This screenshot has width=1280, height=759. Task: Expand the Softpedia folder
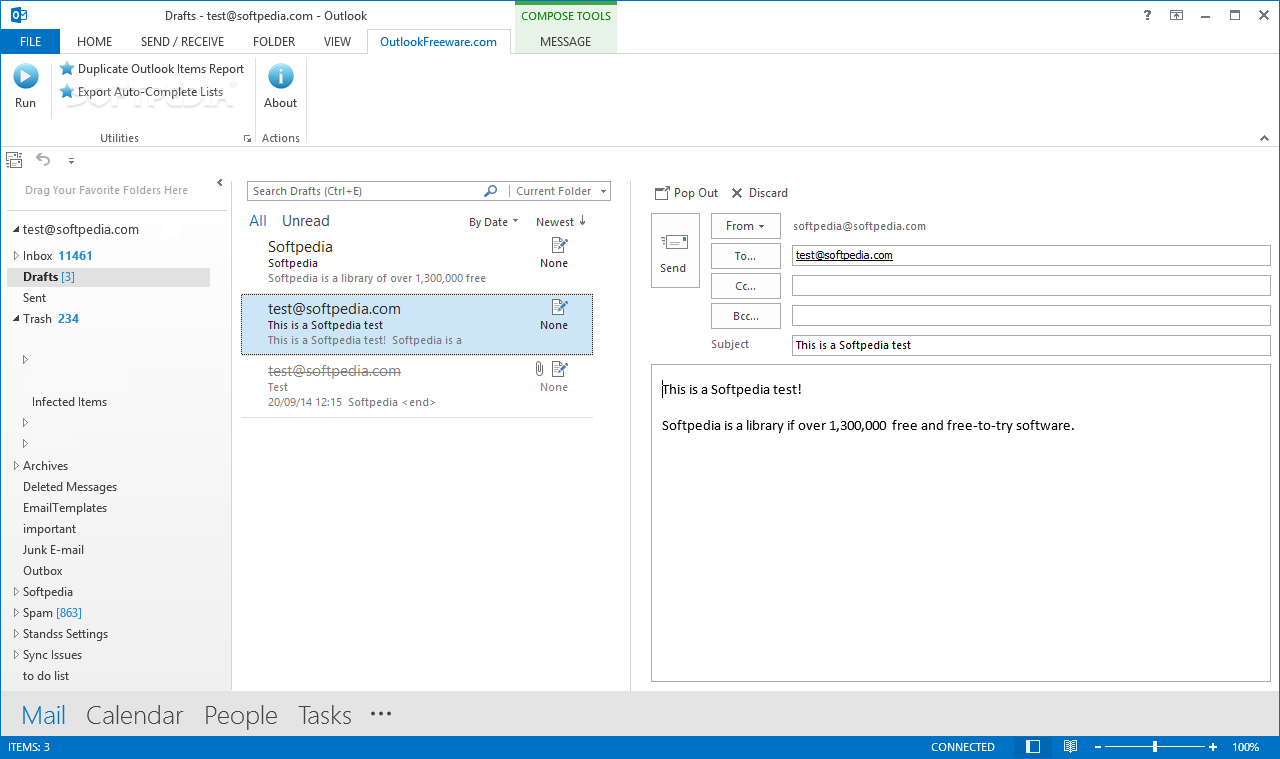coord(16,592)
